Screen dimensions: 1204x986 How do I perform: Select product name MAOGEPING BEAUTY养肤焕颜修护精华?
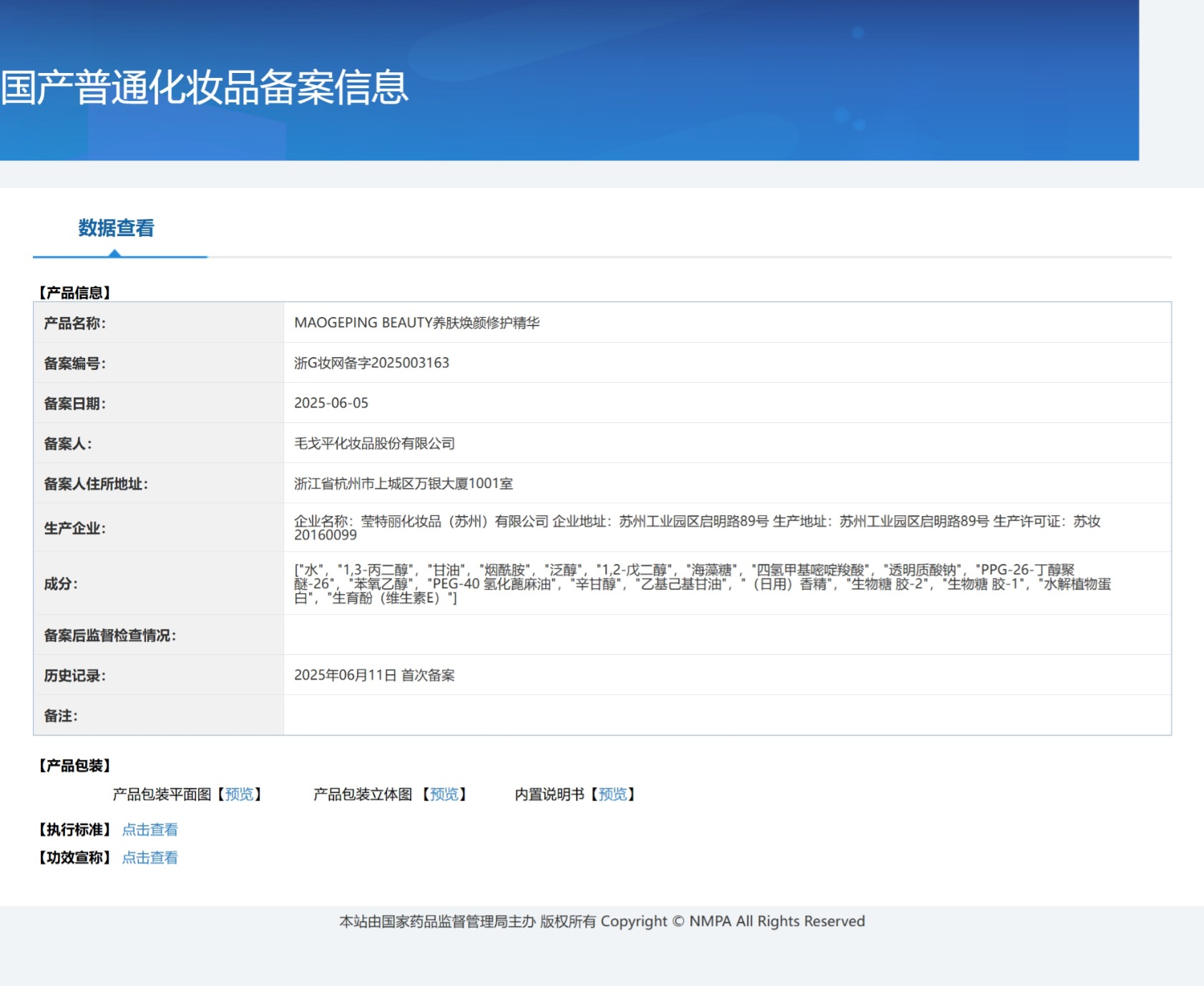tap(417, 323)
